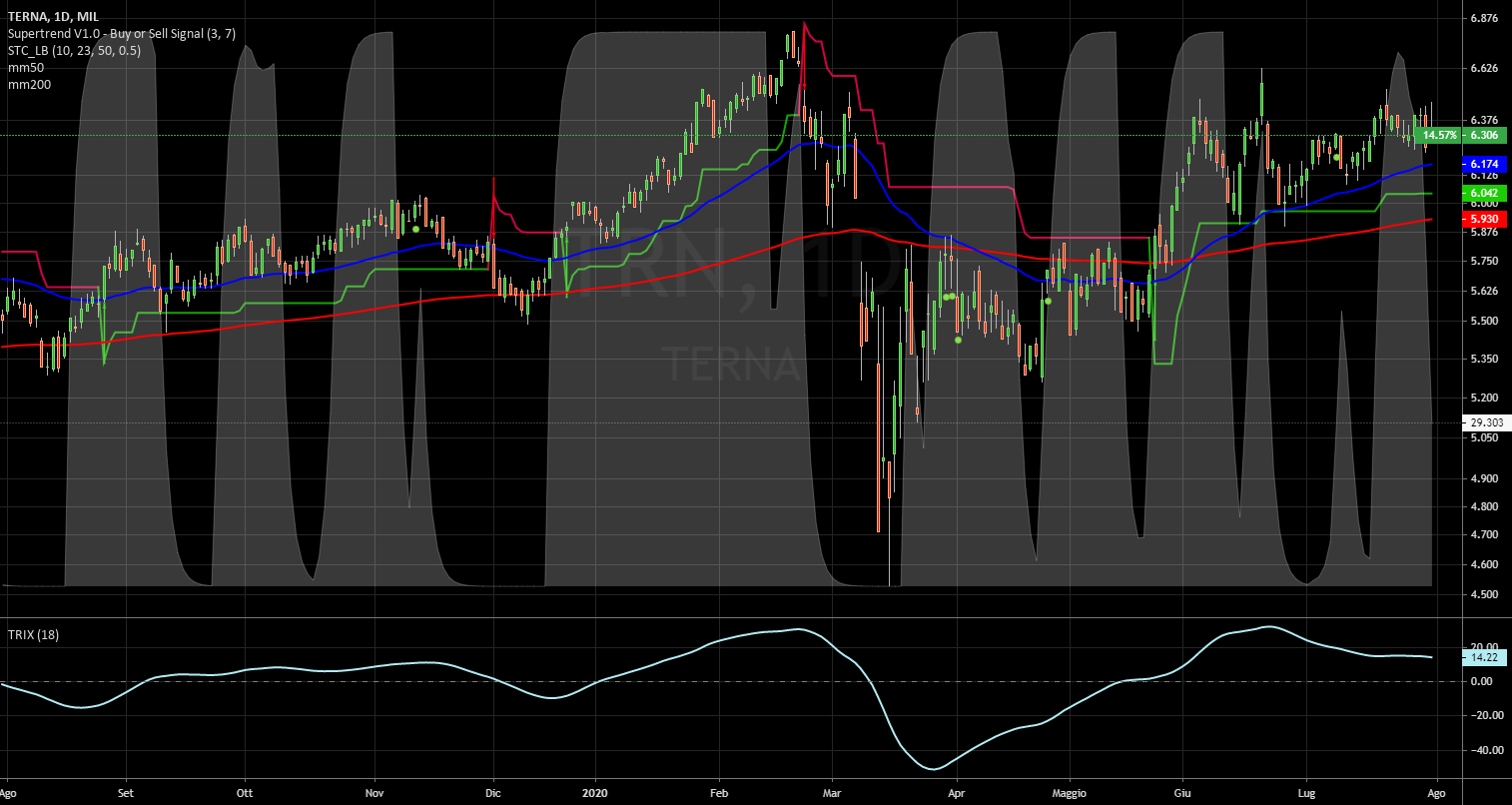Screen dimensions: 1512x805
Task: Click the mm200 indicator label
Action: [x=29, y=85]
